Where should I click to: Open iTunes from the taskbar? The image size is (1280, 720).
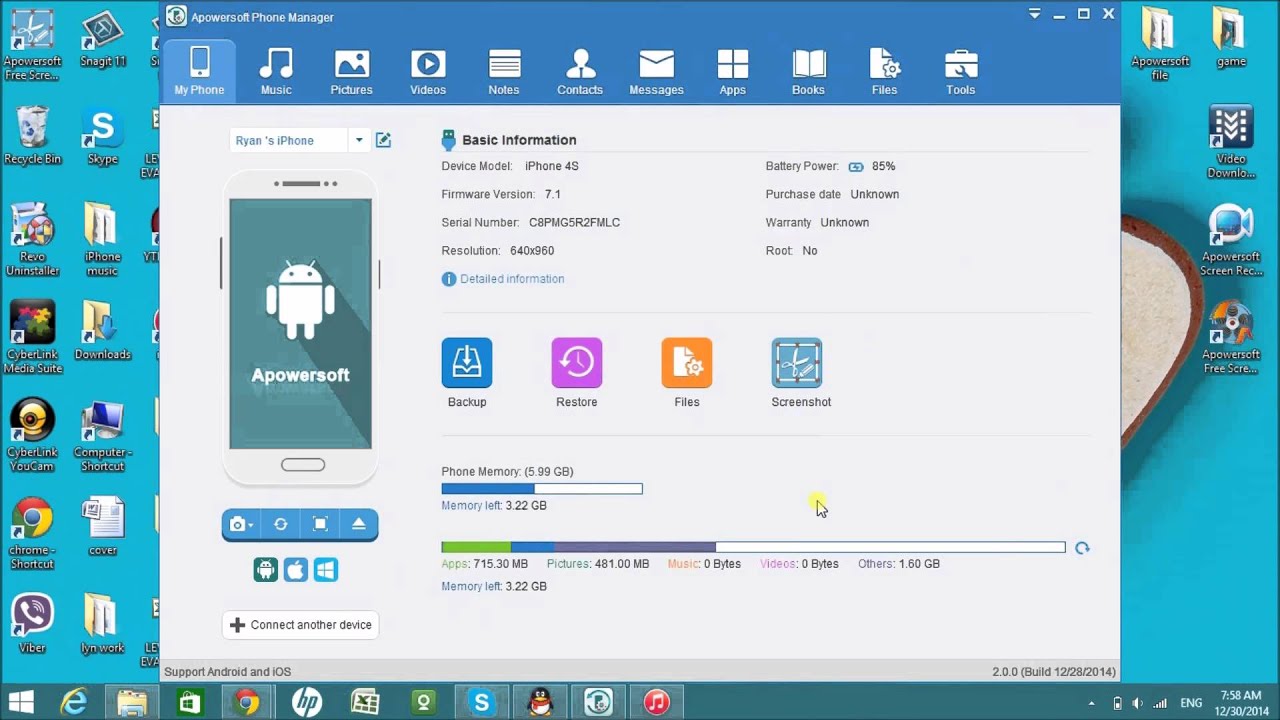click(656, 702)
